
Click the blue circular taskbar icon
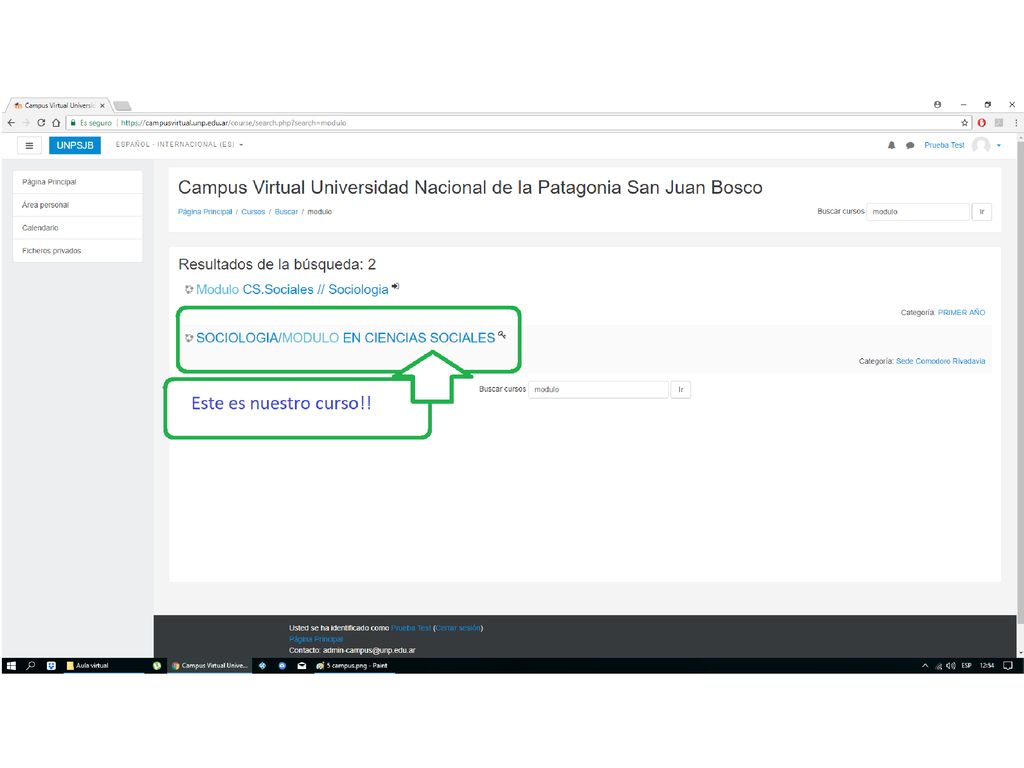click(x=282, y=665)
